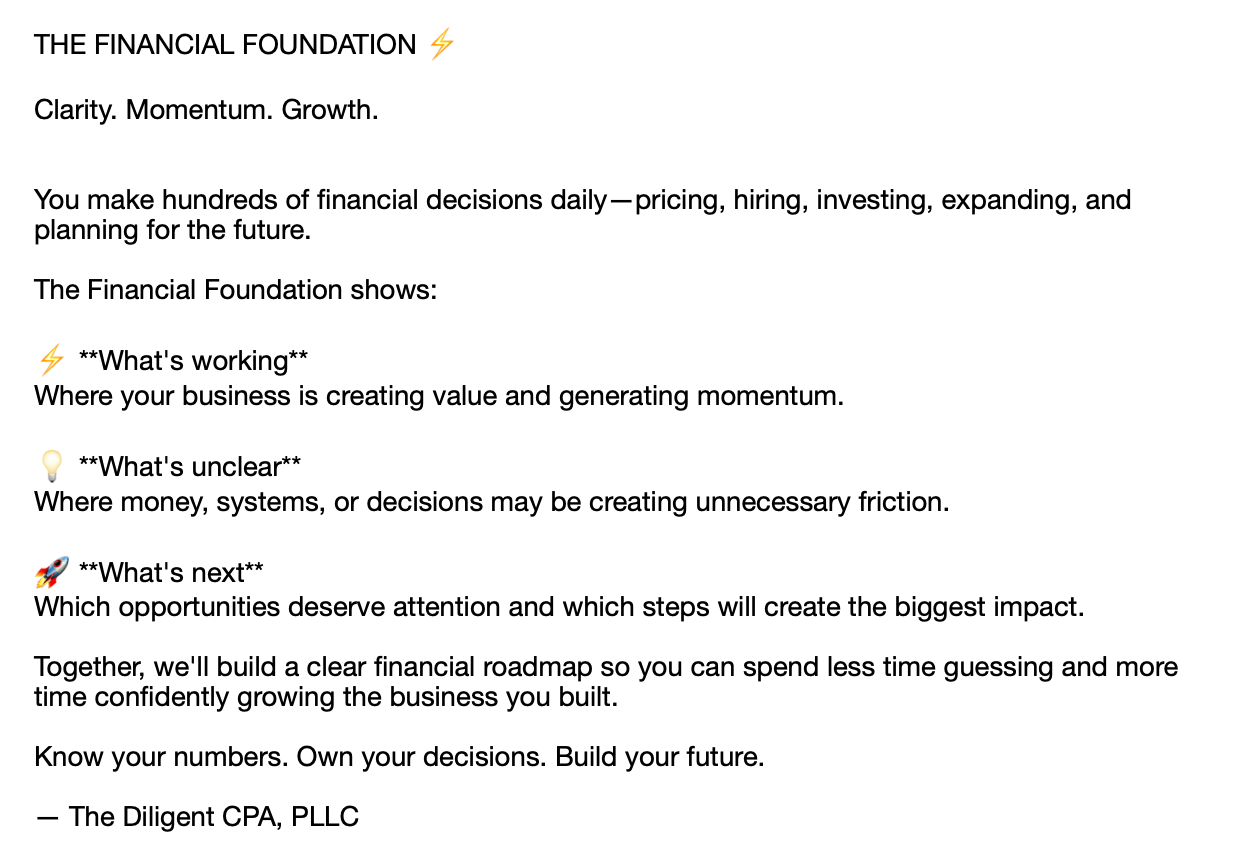Click the tagline Clarity. Momentum. Growth.
The width and height of the screenshot is (1254, 862).
(x=206, y=110)
